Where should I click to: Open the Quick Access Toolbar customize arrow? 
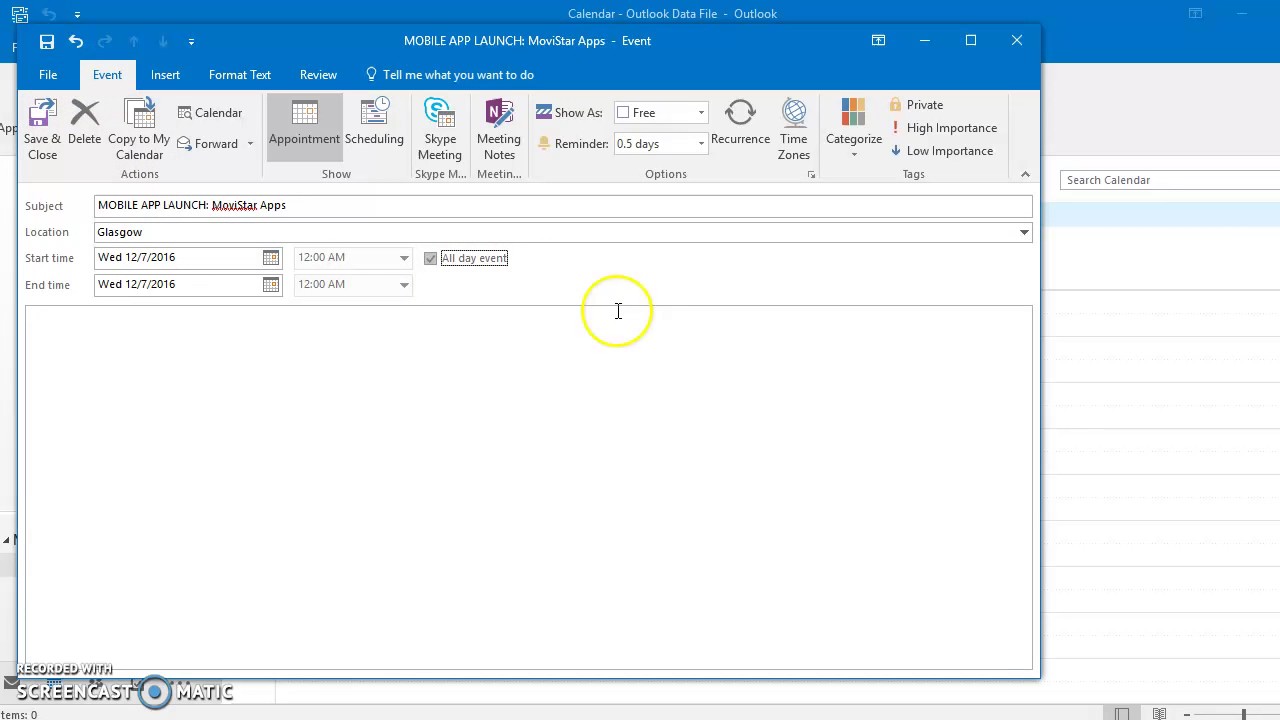pos(191,41)
